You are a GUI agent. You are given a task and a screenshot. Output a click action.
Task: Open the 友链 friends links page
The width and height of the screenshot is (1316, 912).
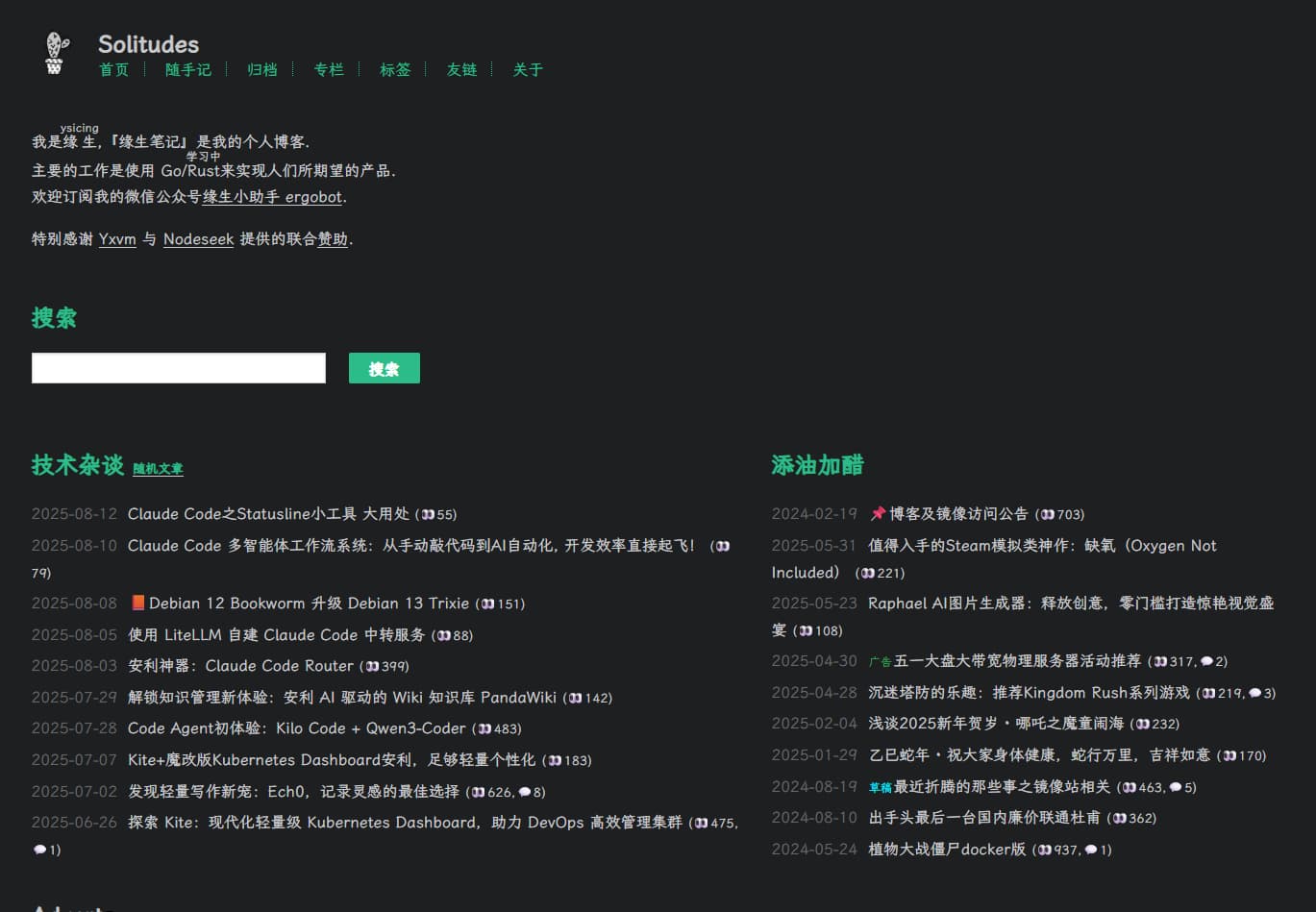click(461, 69)
